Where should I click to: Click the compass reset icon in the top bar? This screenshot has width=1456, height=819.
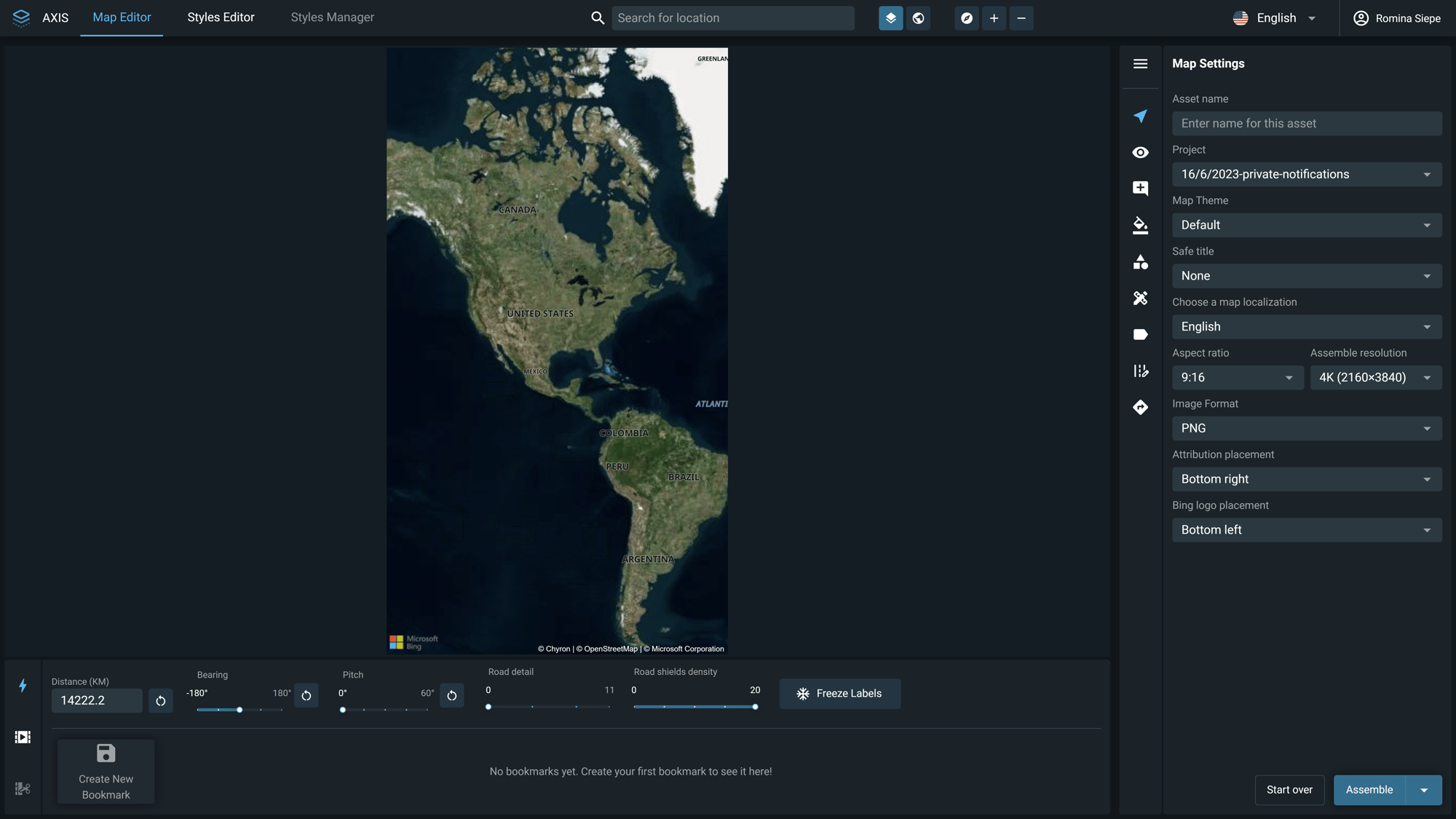(966, 18)
